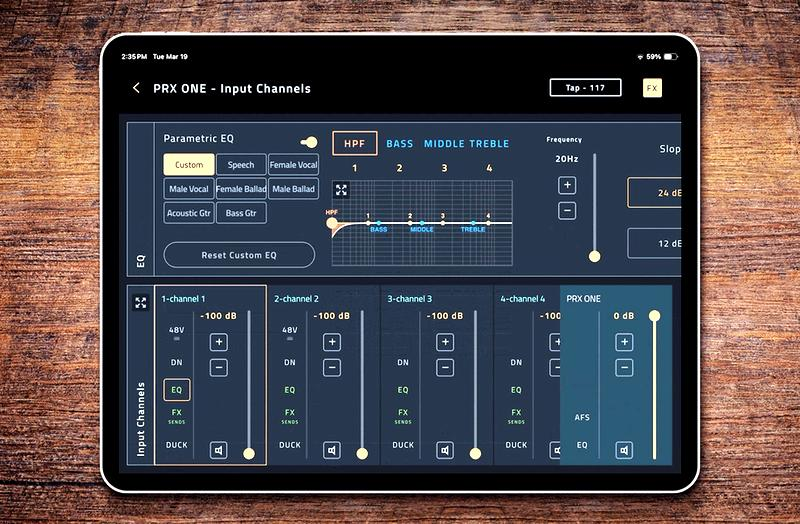Go back using the back arrow
Screen dimensions: 800x524
[136, 88]
